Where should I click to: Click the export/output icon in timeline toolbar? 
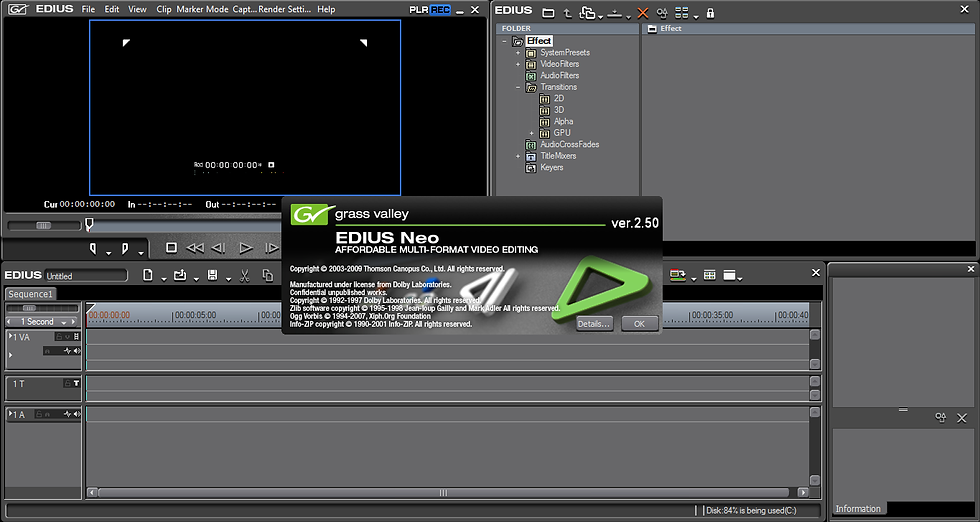[678, 274]
